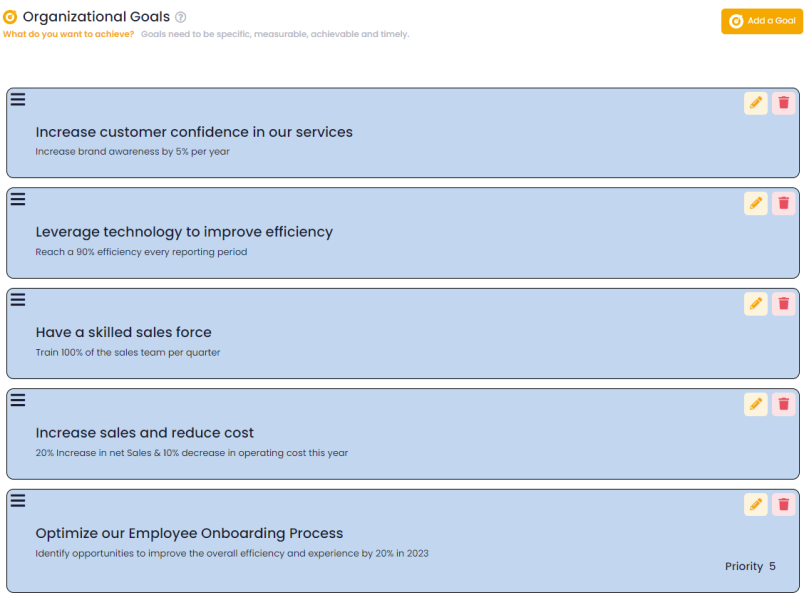
Task: Click the drag handle on the last goal card
Action: (18, 500)
